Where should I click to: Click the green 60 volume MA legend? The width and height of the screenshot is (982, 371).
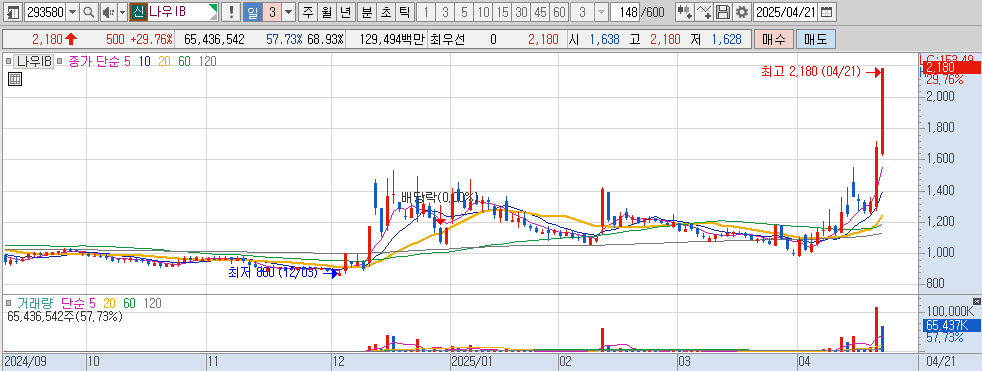point(129,303)
